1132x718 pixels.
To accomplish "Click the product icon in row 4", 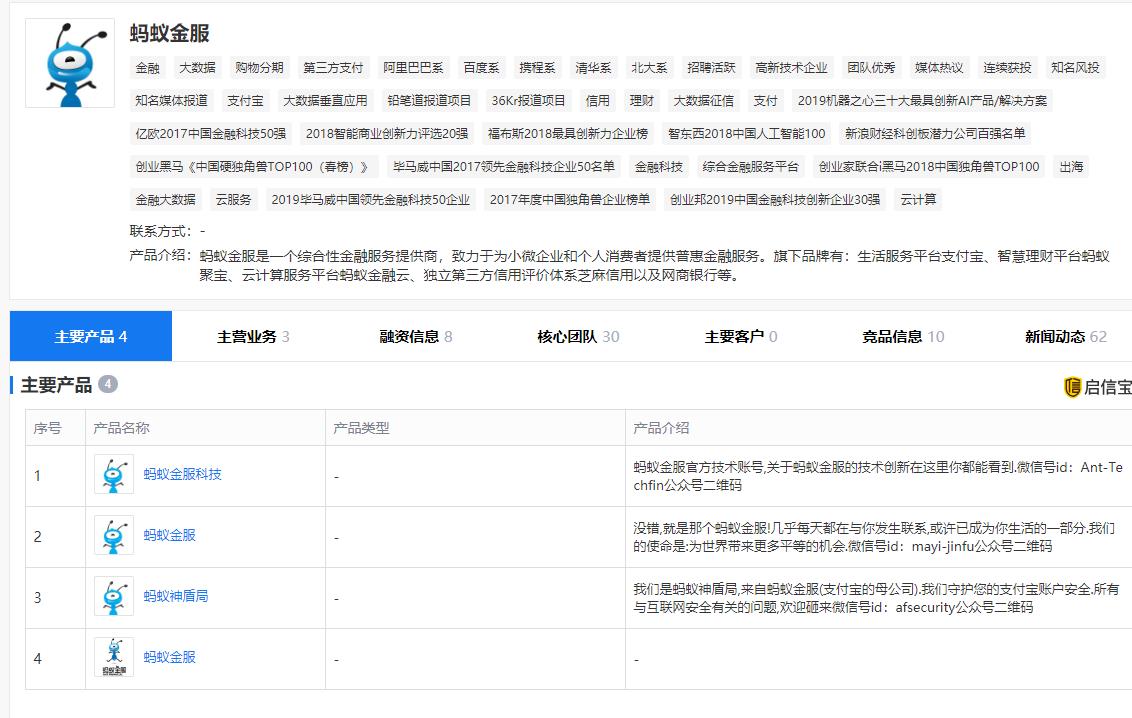I will click(x=114, y=657).
